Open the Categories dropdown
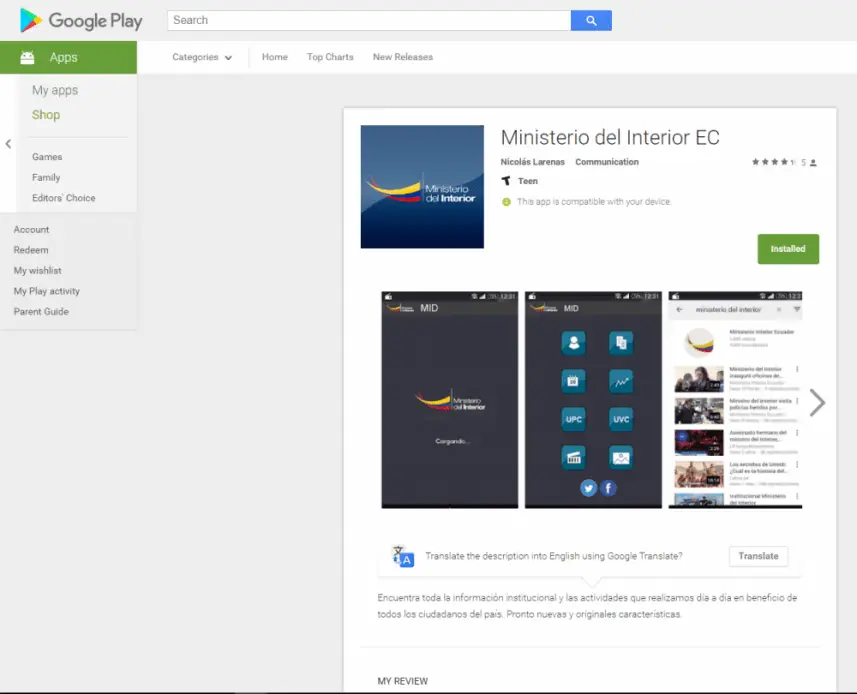This screenshot has height=694, width=857. 202,57
